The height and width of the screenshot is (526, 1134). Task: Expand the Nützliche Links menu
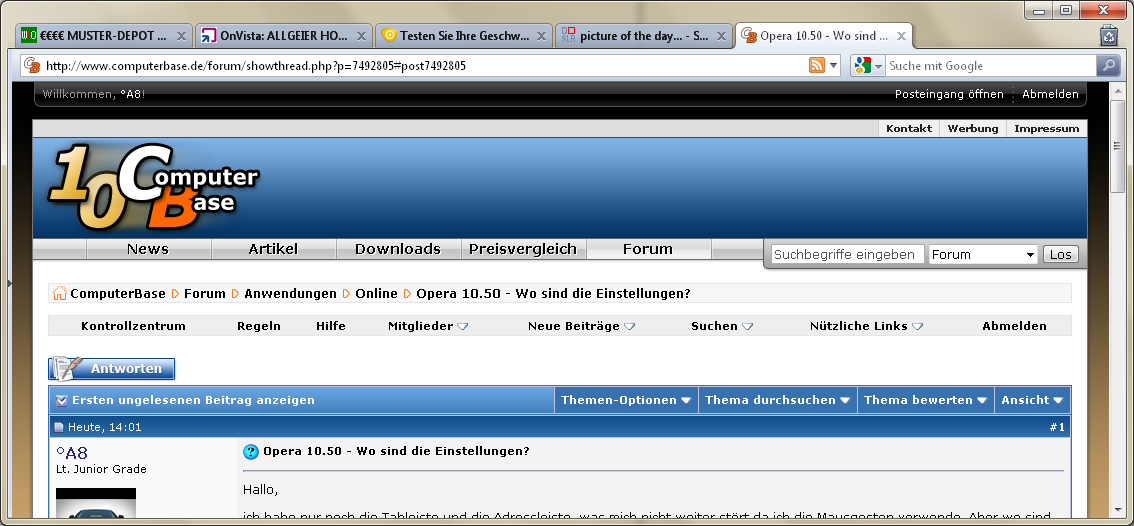pyautogui.click(x=866, y=326)
